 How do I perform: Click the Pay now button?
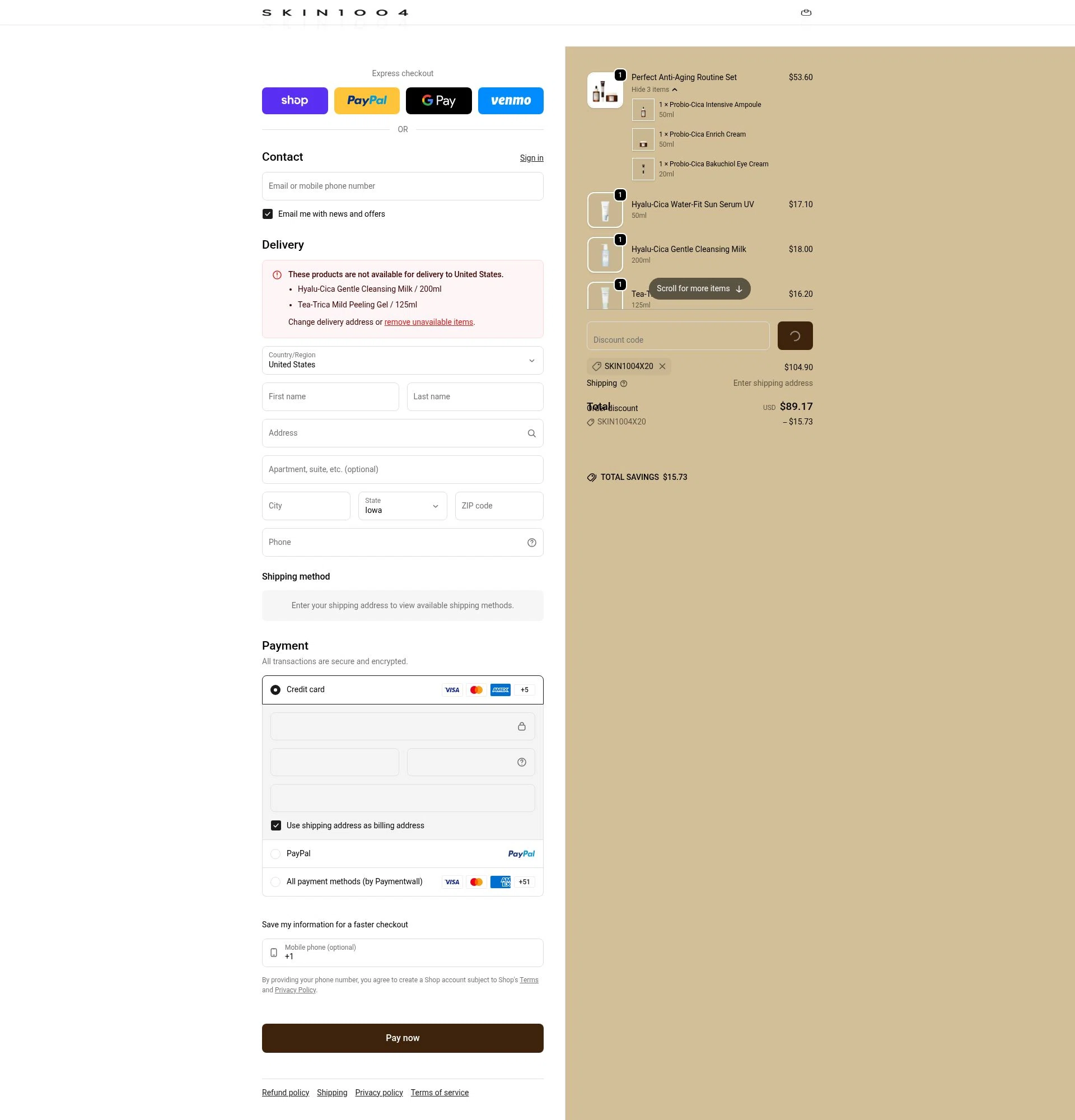click(403, 1038)
